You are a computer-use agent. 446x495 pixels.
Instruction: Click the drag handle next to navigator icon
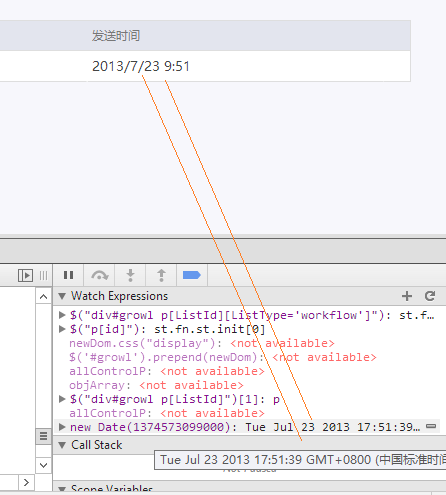(x=43, y=276)
